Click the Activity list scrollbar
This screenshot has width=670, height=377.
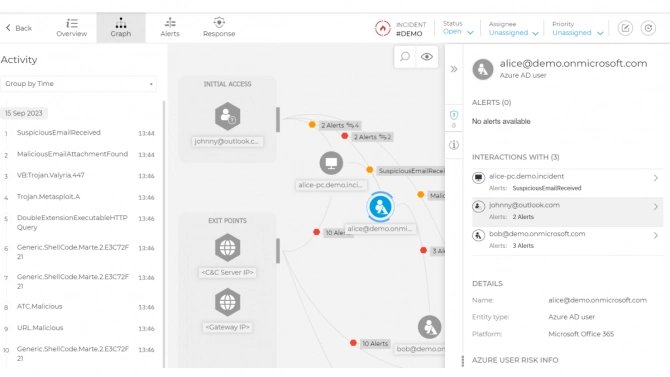point(164,234)
